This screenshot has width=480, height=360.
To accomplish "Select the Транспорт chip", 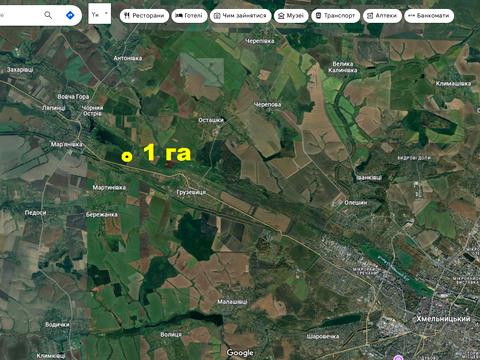I will pyautogui.click(x=336, y=16).
